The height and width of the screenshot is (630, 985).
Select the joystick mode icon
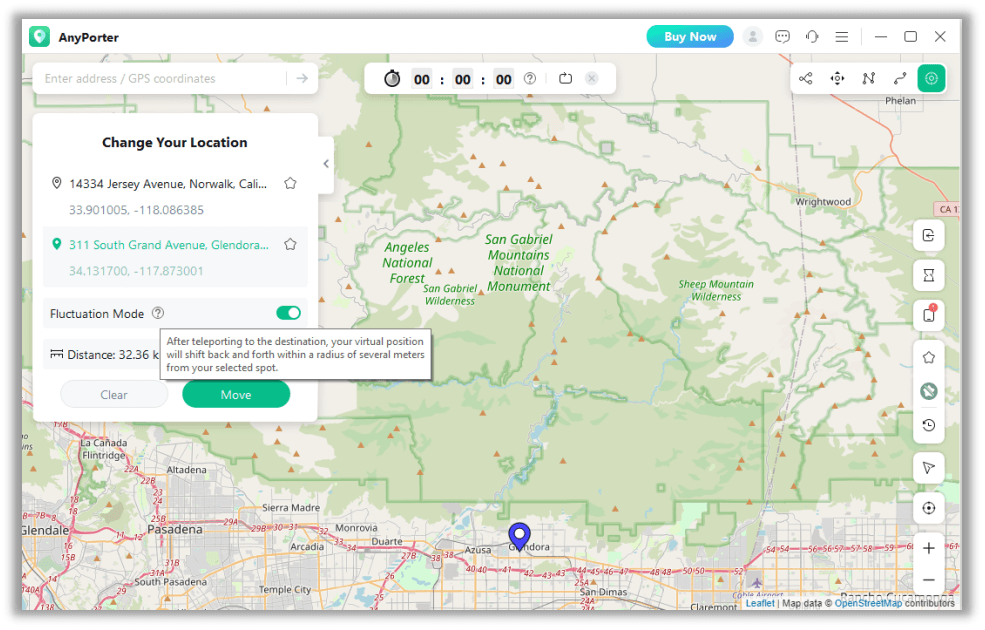(x=837, y=79)
